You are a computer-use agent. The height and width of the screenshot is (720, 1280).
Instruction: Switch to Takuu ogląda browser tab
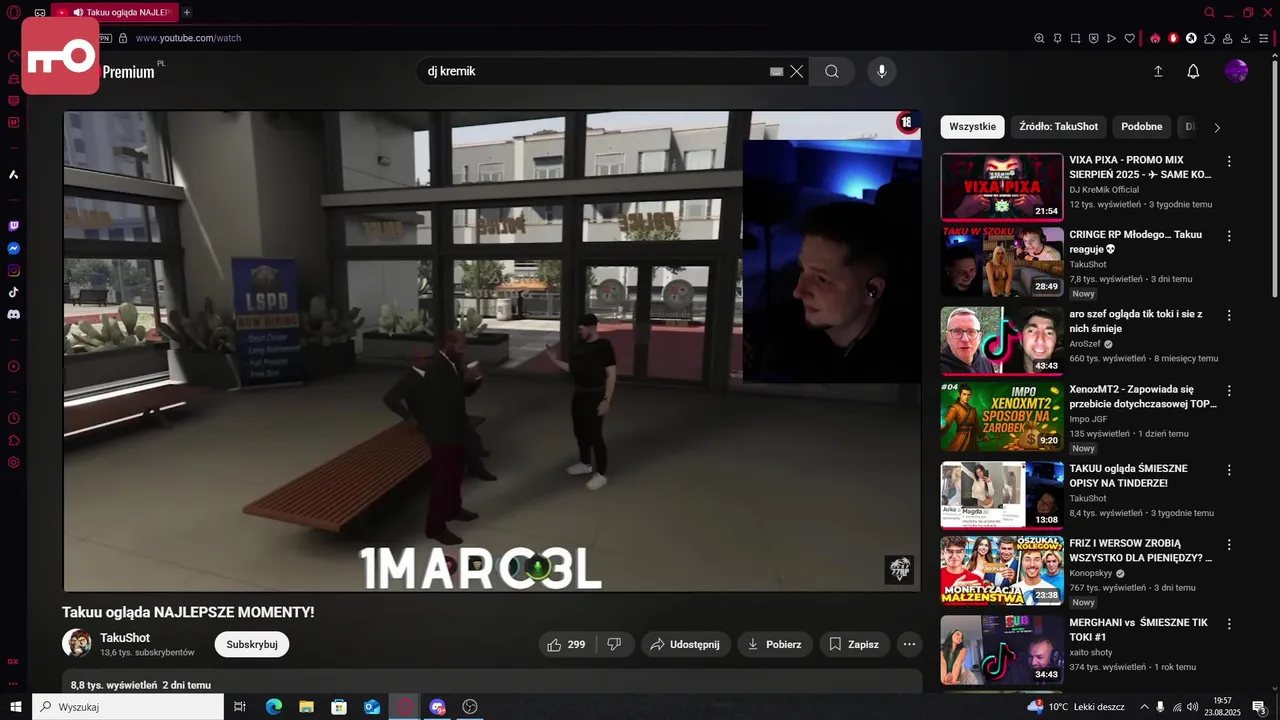pyautogui.click(x=114, y=12)
